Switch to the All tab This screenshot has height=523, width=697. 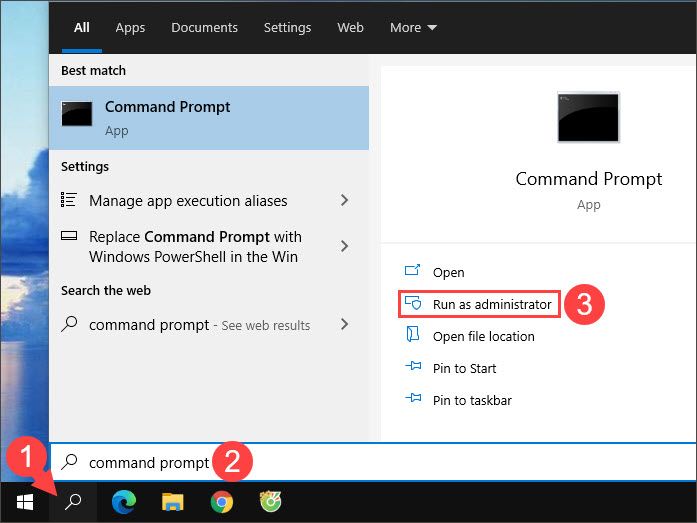point(82,28)
